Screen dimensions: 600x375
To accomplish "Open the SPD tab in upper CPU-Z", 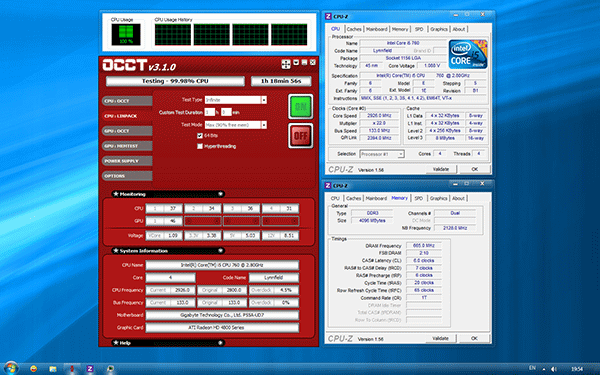I will tap(419, 29).
